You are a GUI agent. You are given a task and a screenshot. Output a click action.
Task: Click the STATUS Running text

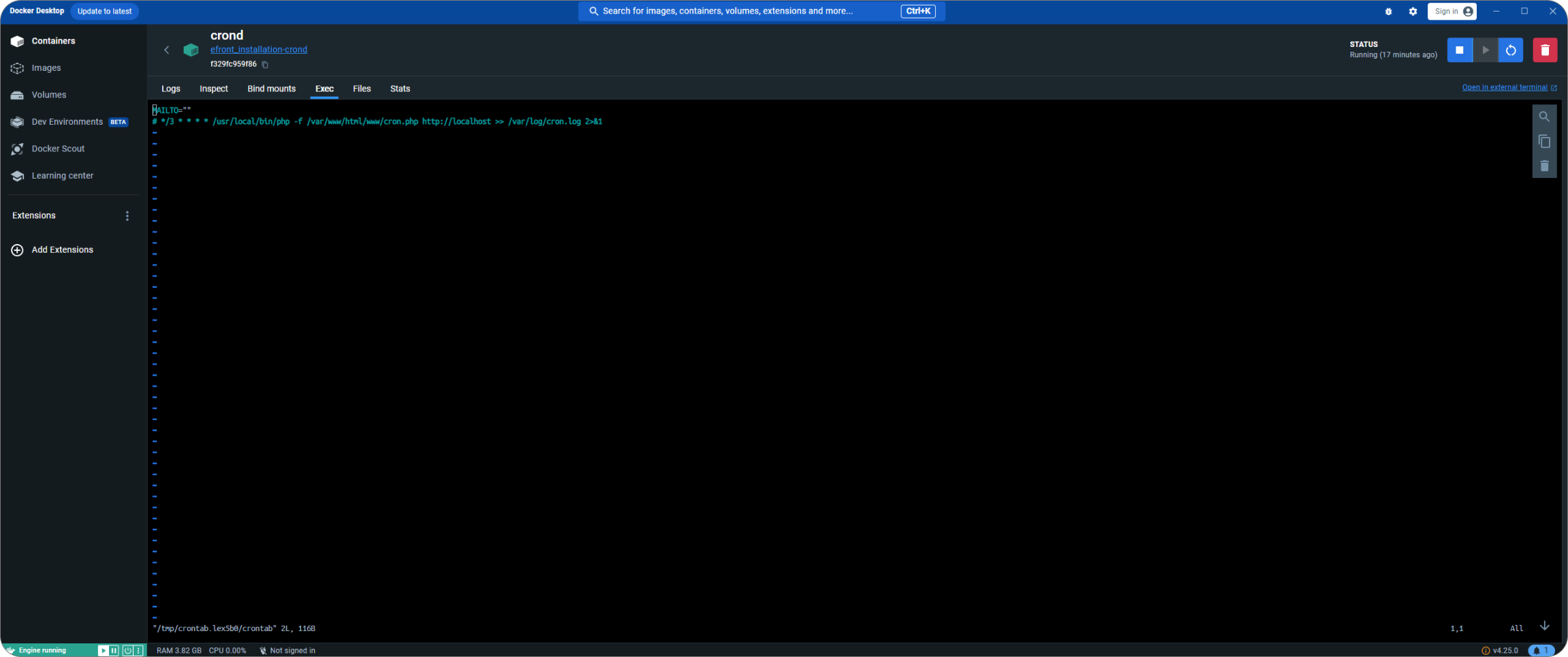[x=1393, y=50]
